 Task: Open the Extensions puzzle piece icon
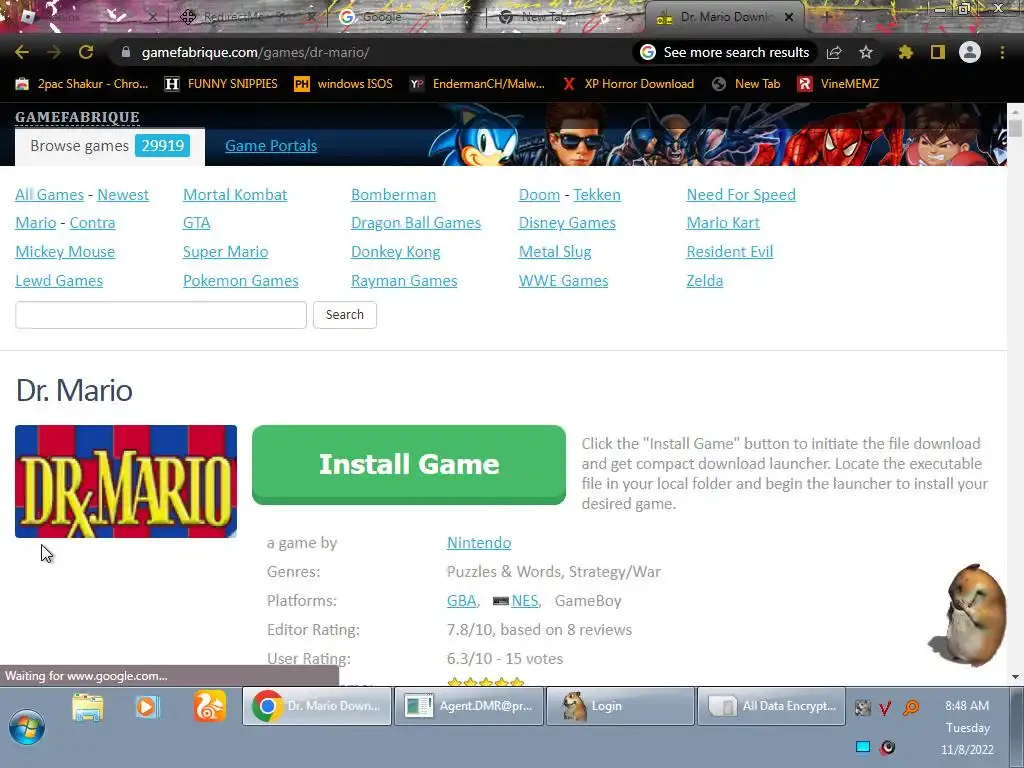coord(905,52)
